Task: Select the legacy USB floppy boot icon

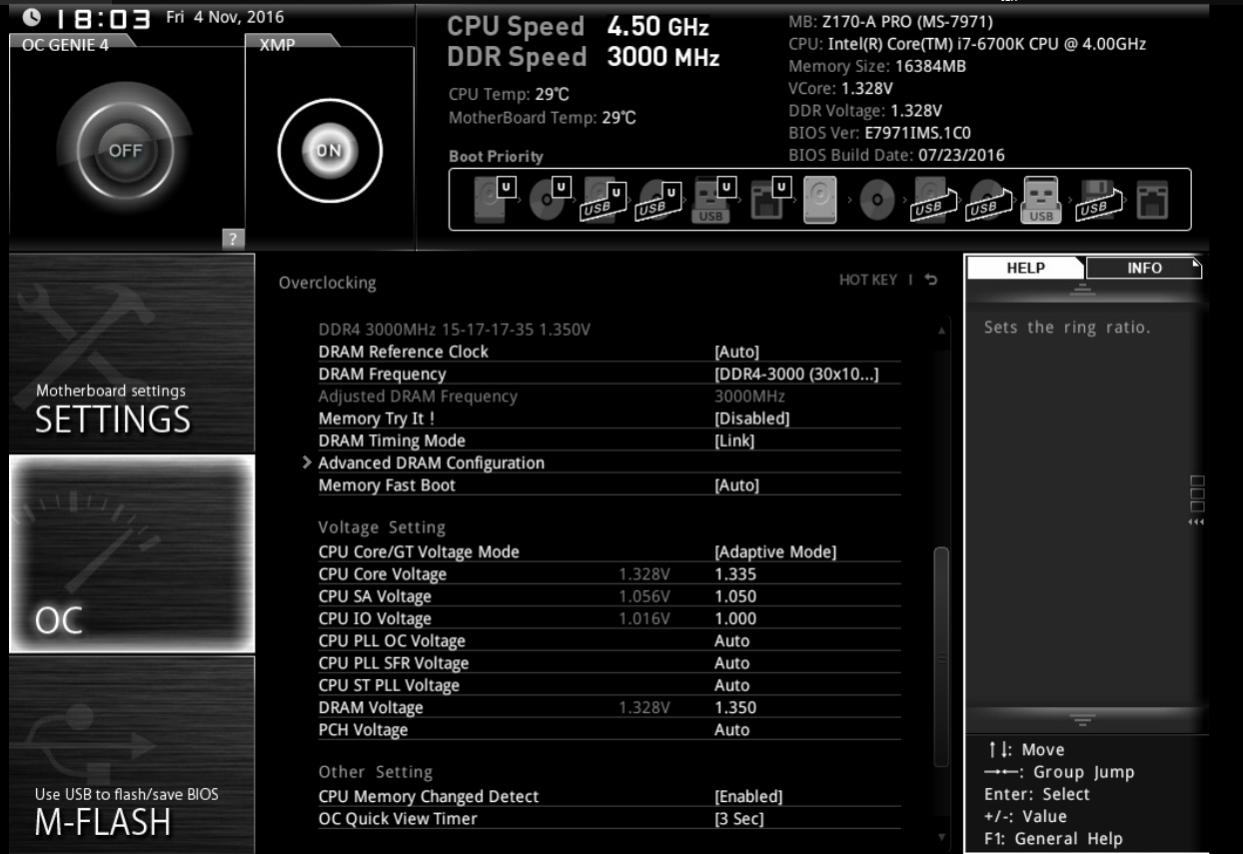Action: pos(1101,200)
